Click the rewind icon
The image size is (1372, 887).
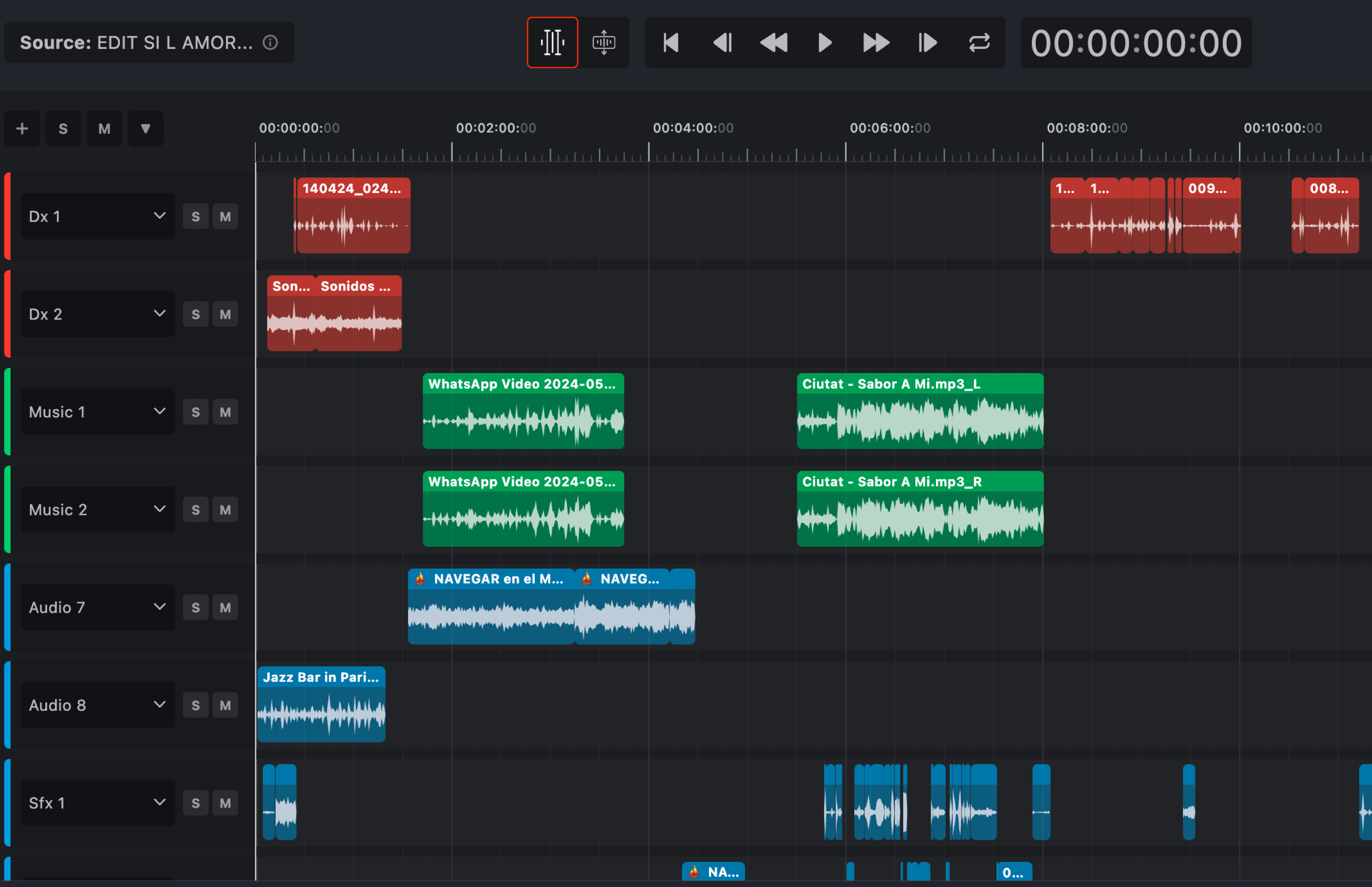click(x=773, y=42)
